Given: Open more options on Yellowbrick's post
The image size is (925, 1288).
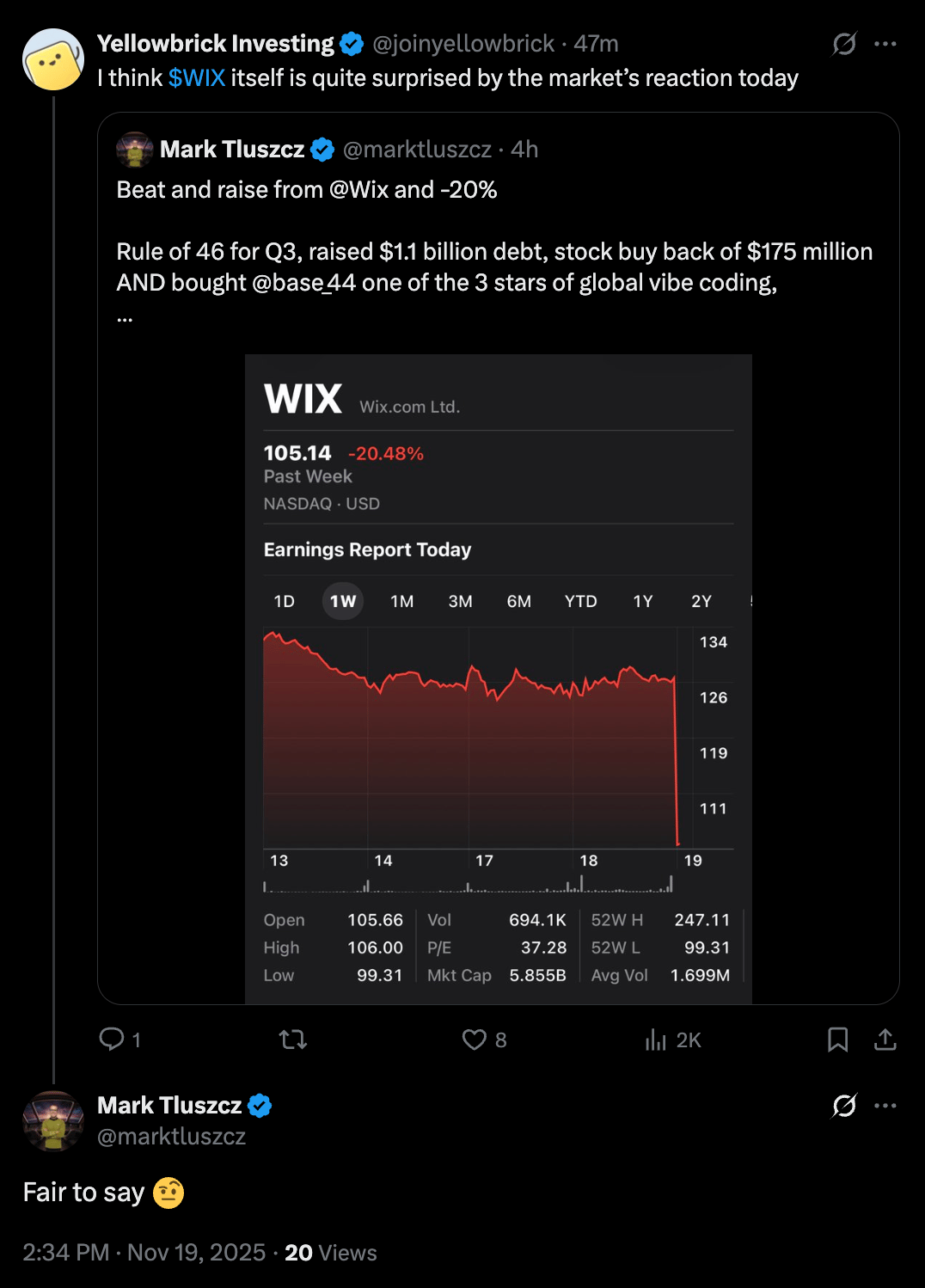Looking at the screenshot, I should coord(885,44).
